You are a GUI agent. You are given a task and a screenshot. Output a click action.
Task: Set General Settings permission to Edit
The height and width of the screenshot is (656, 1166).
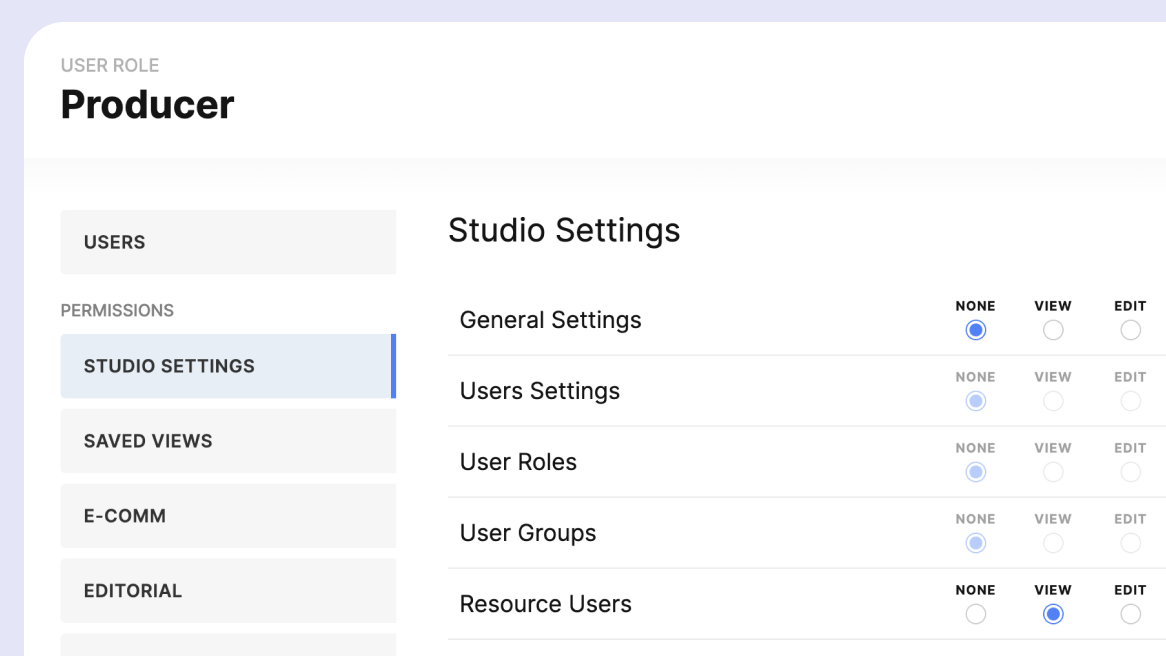(1130, 330)
